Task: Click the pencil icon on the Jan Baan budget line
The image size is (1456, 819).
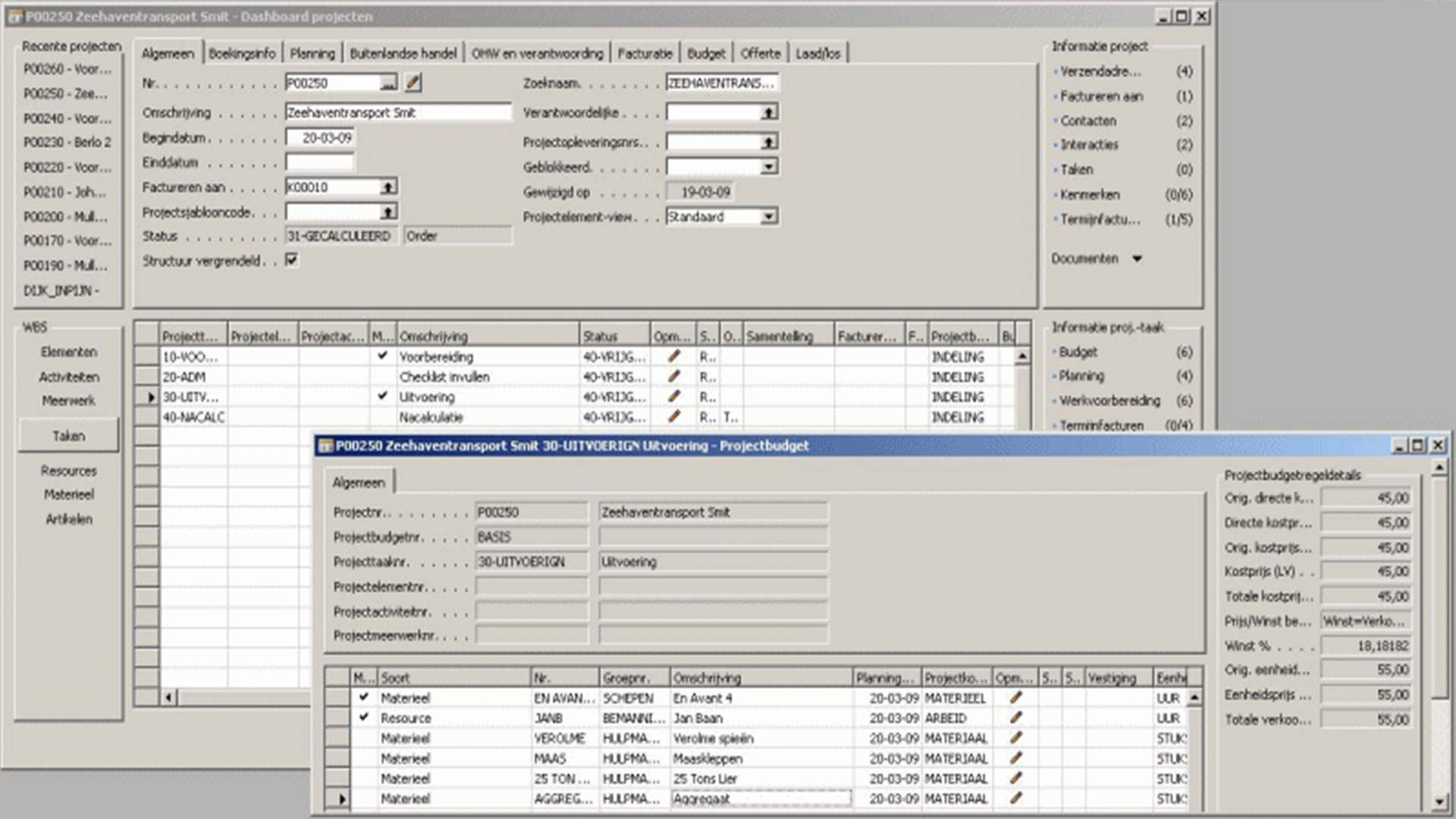Action: 1015,717
